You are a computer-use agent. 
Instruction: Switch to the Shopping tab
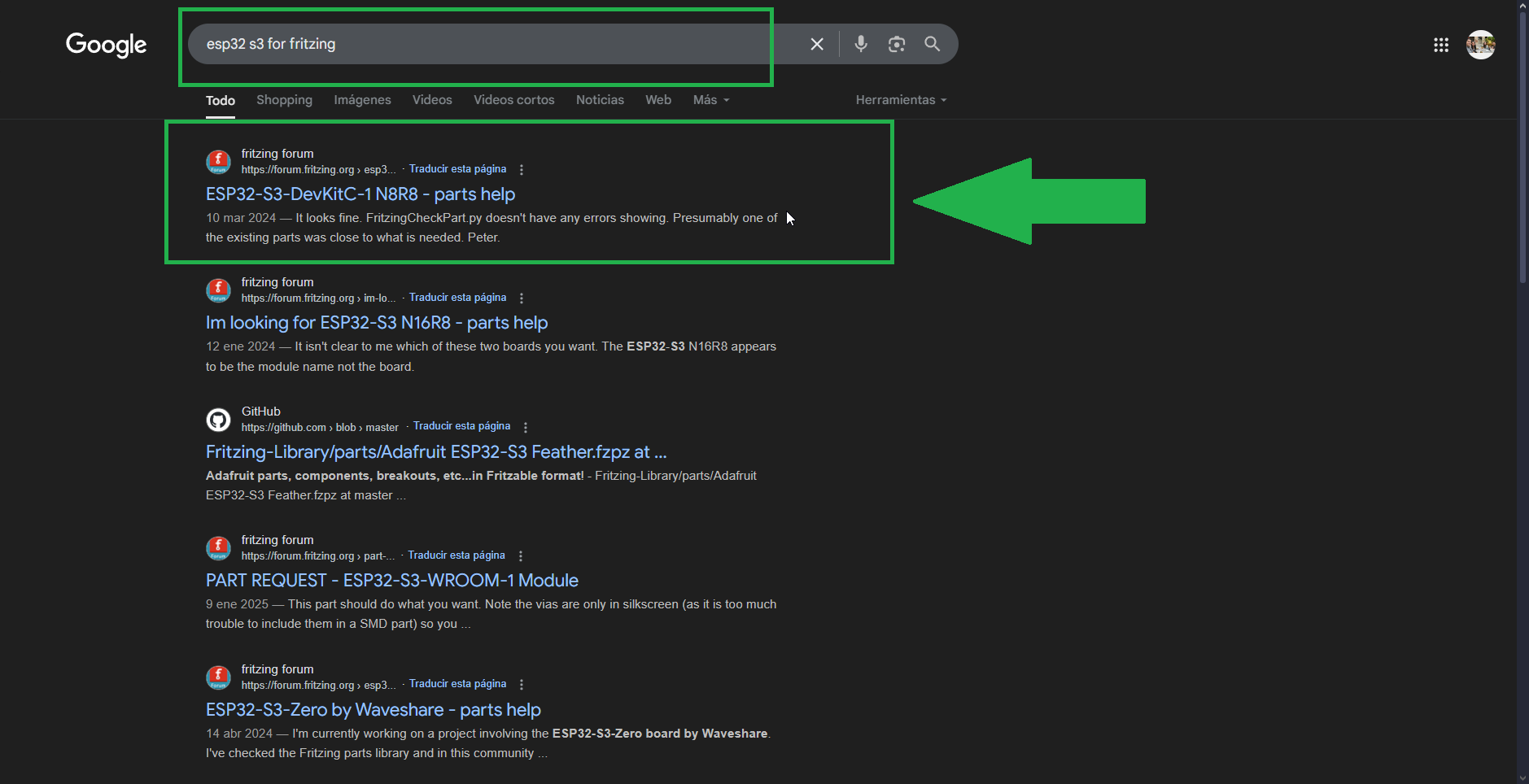click(284, 100)
